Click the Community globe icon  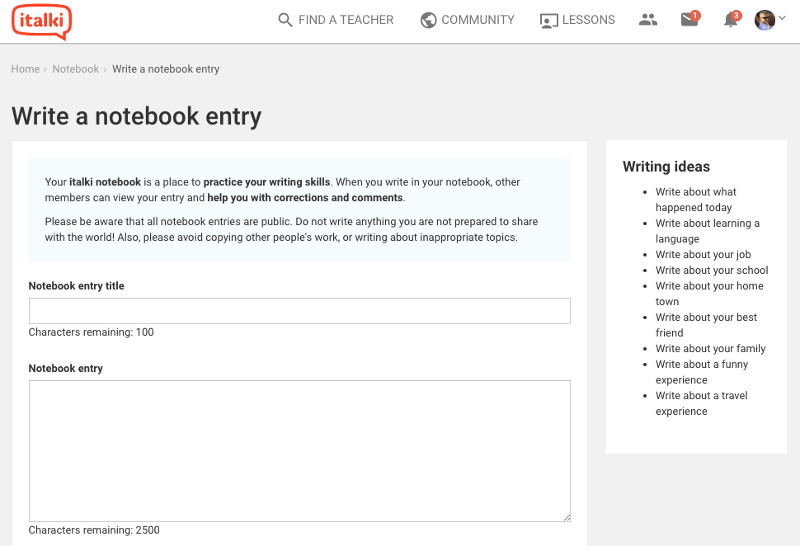click(x=428, y=20)
